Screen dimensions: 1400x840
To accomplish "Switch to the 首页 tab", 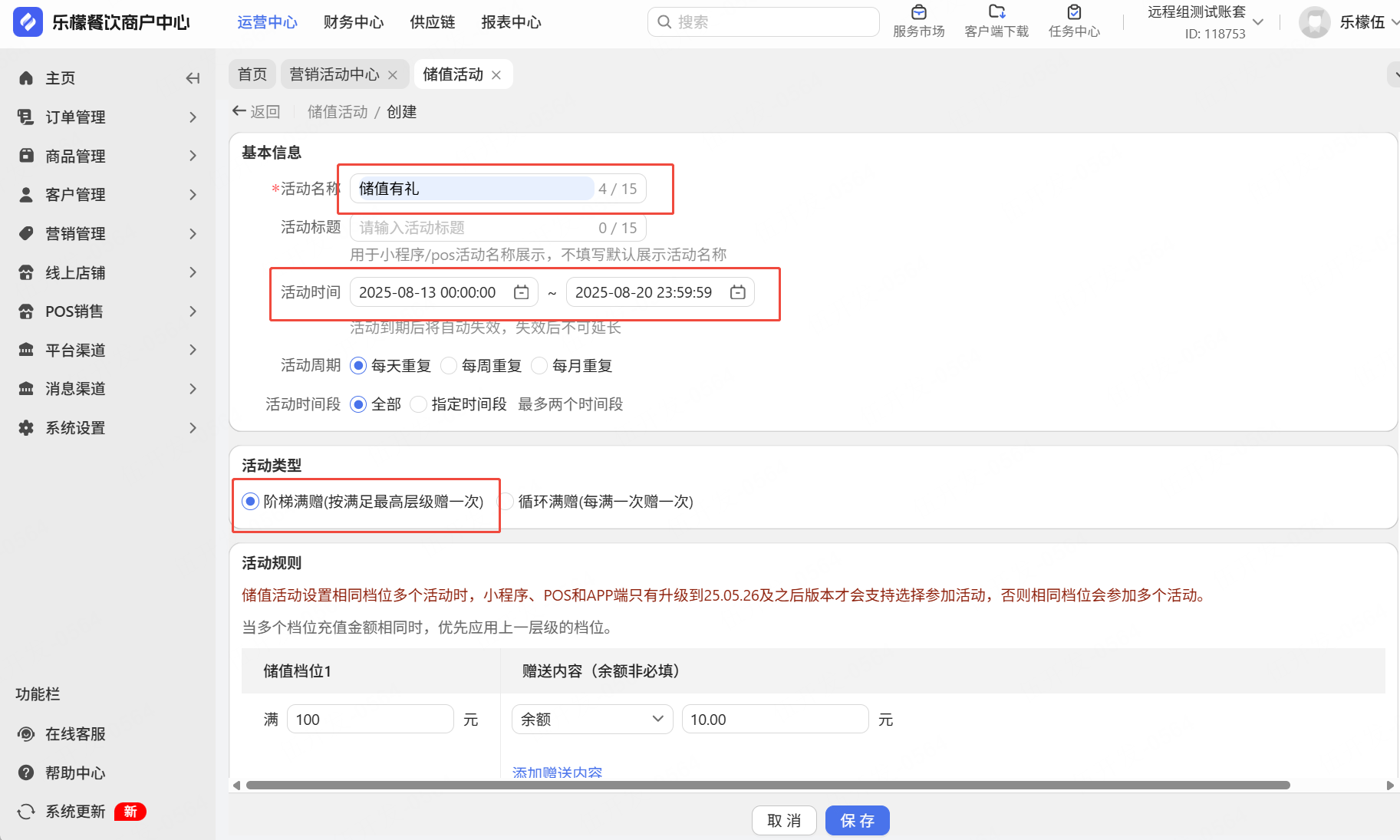I will pyautogui.click(x=252, y=74).
